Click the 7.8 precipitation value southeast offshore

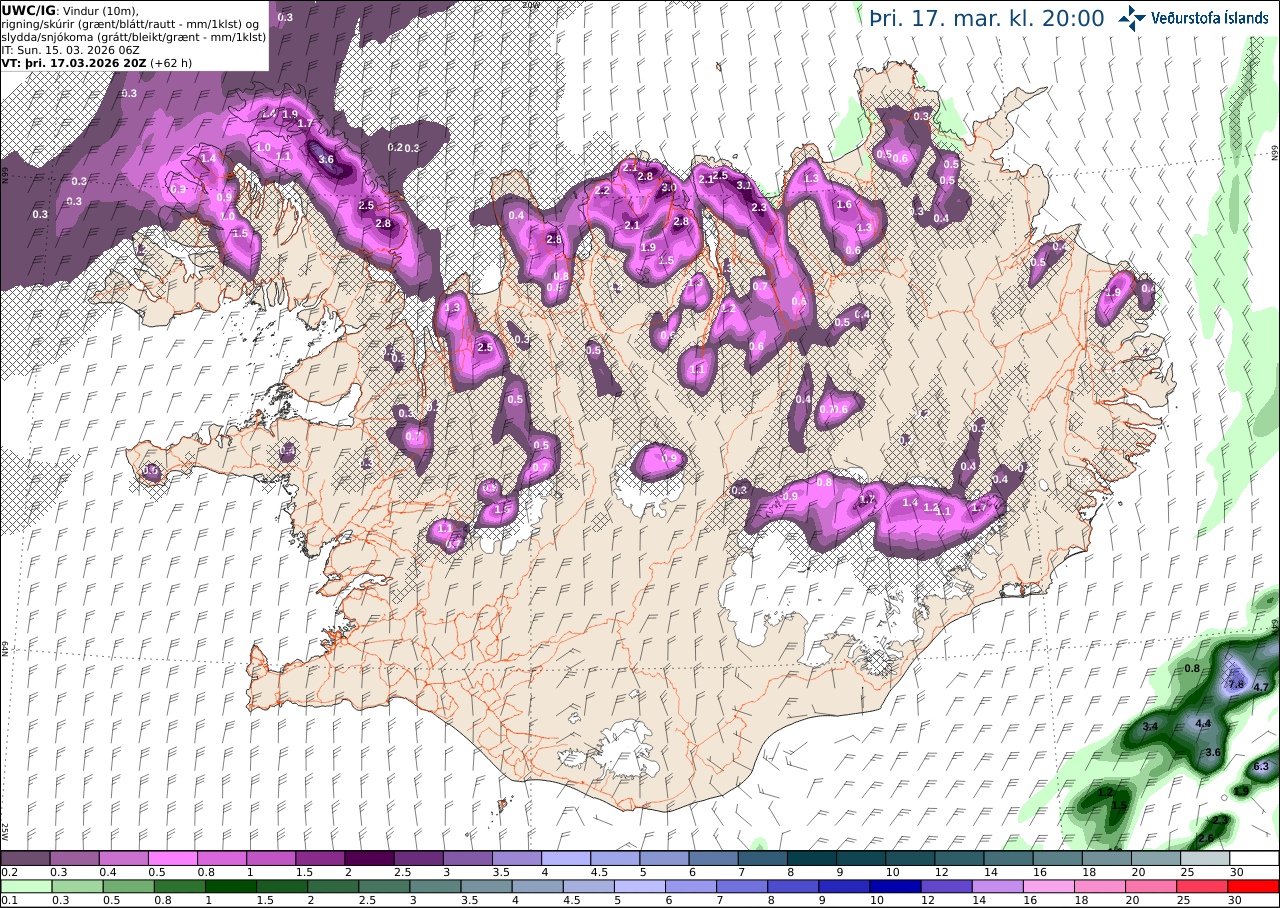click(1235, 684)
